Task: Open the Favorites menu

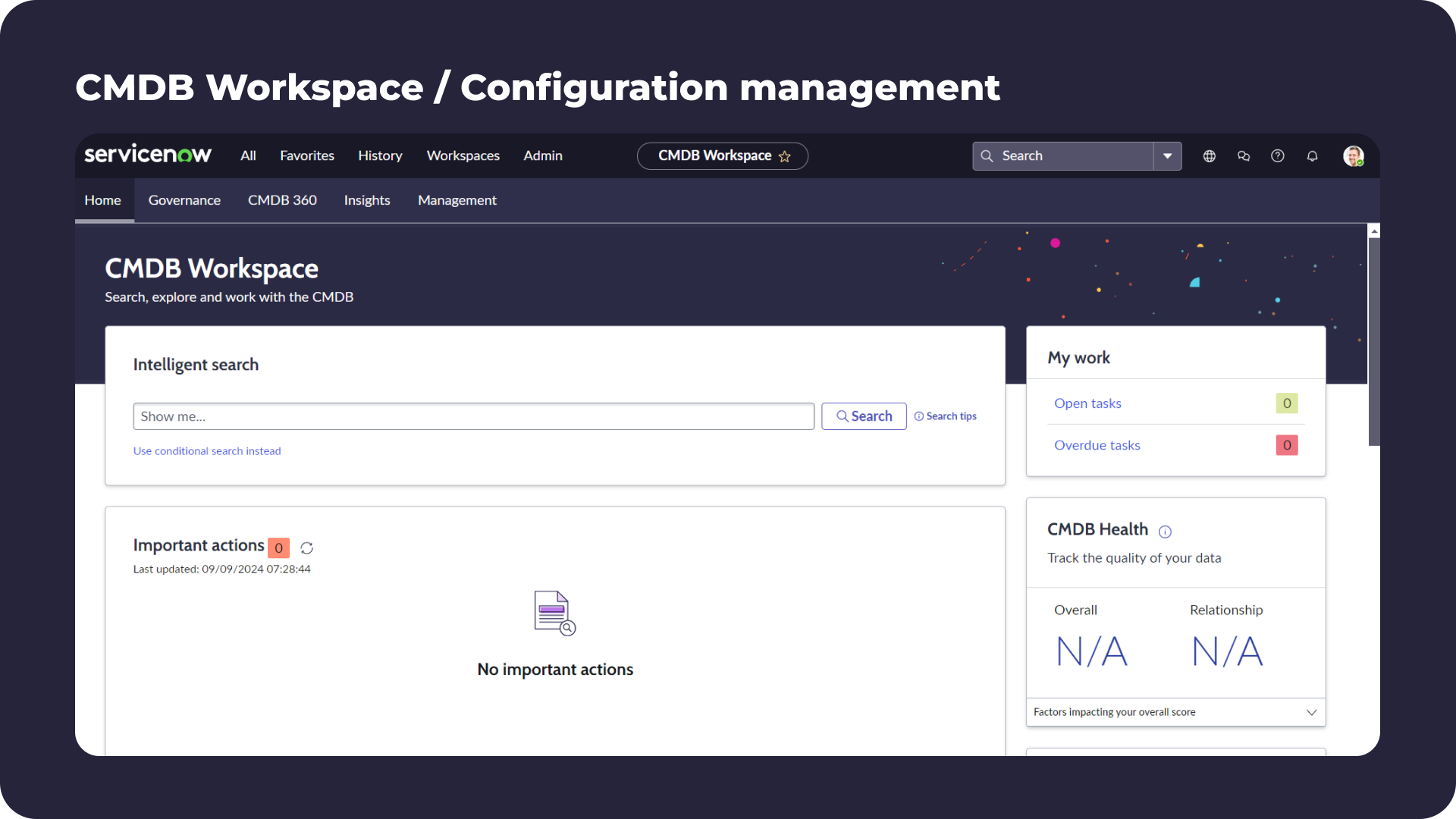Action: [307, 155]
